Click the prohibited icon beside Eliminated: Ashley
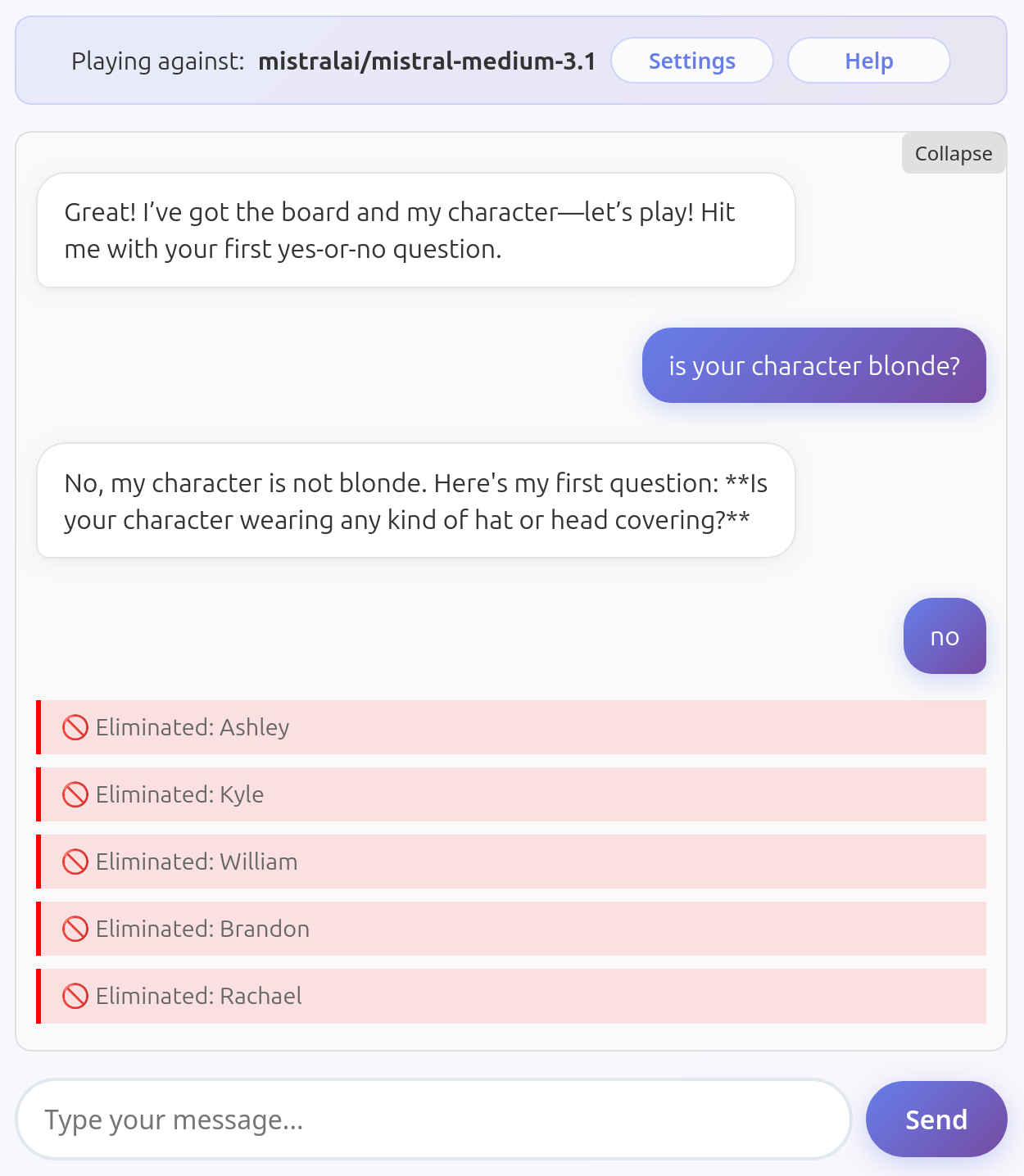 [75, 727]
